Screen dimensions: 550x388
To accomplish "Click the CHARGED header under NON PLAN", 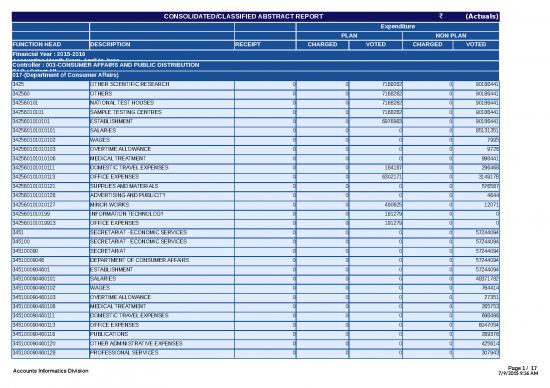I will 428,45.
